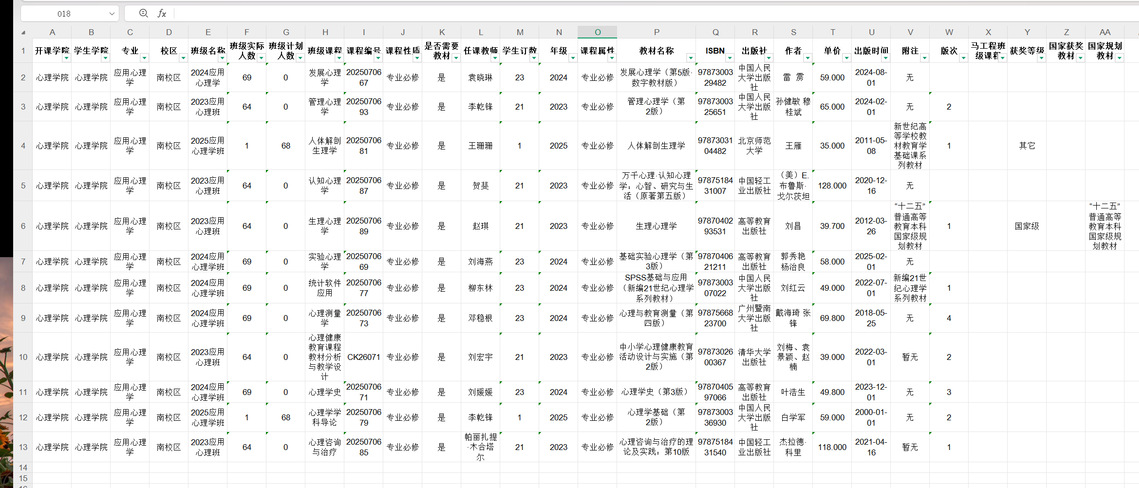Expand the 校区 column filter
The height and width of the screenshot is (488, 1139).
coord(181,58)
